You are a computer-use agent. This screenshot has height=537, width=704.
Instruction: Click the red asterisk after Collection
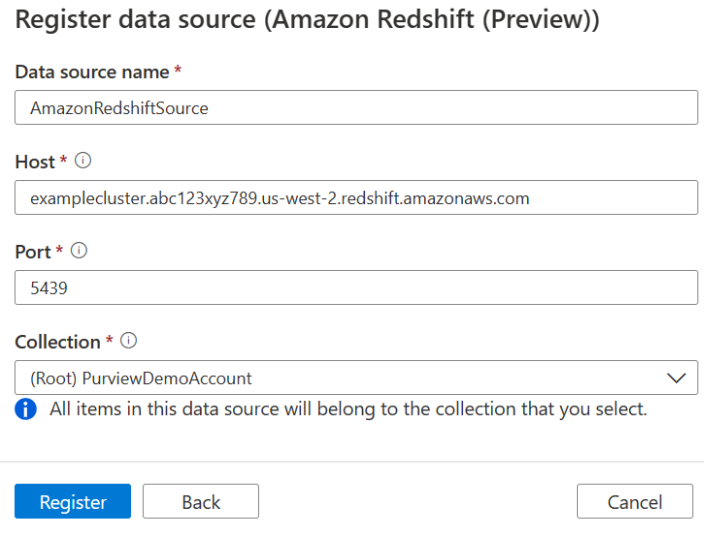tap(110, 341)
